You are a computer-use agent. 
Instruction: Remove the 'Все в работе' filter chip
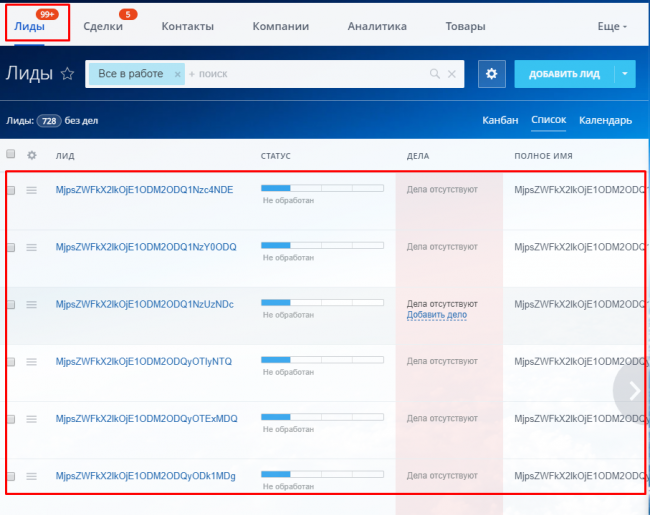click(178, 74)
